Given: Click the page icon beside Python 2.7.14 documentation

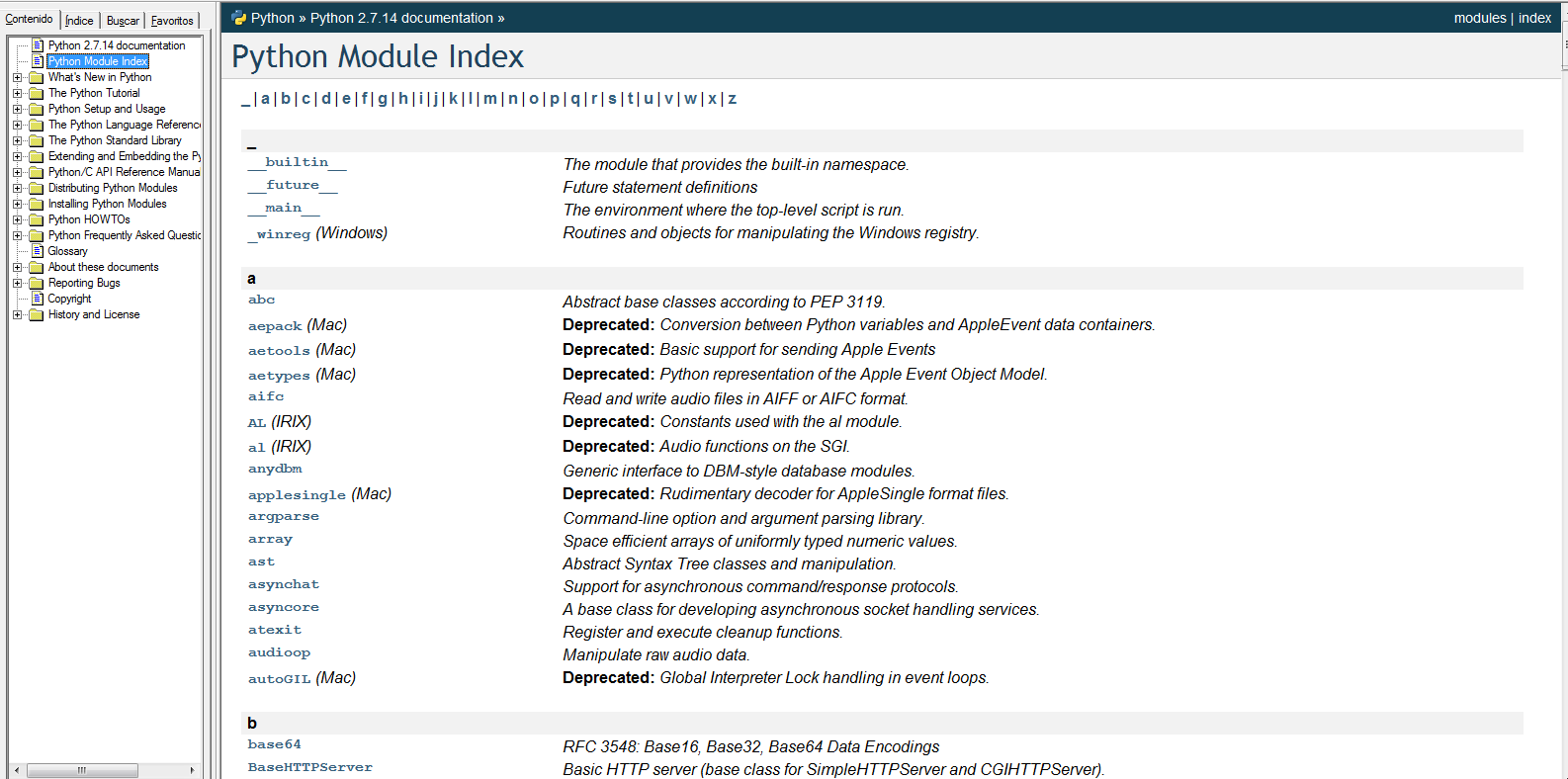Looking at the screenshot, I should pos(38,45).
